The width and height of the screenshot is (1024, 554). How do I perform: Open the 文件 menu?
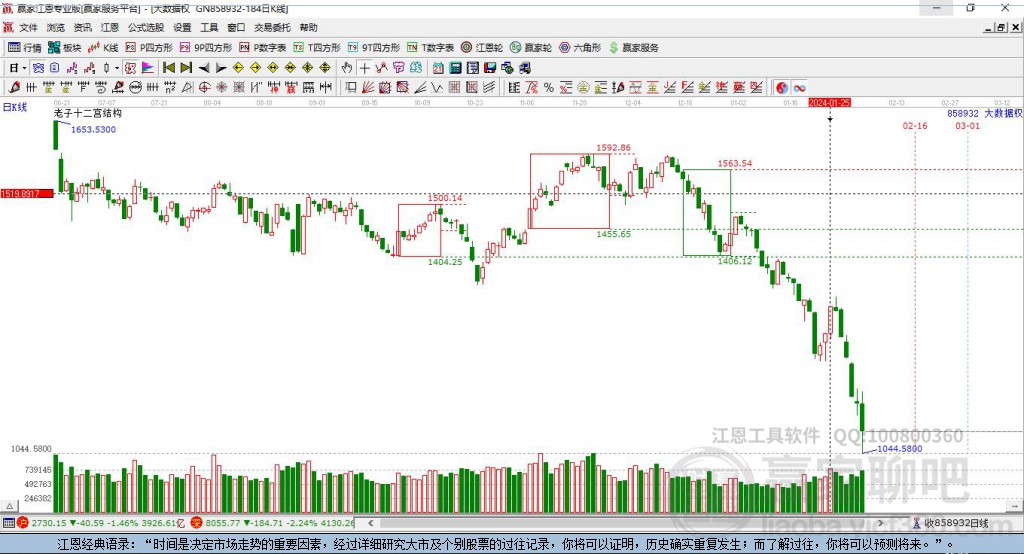click(28, 27)
